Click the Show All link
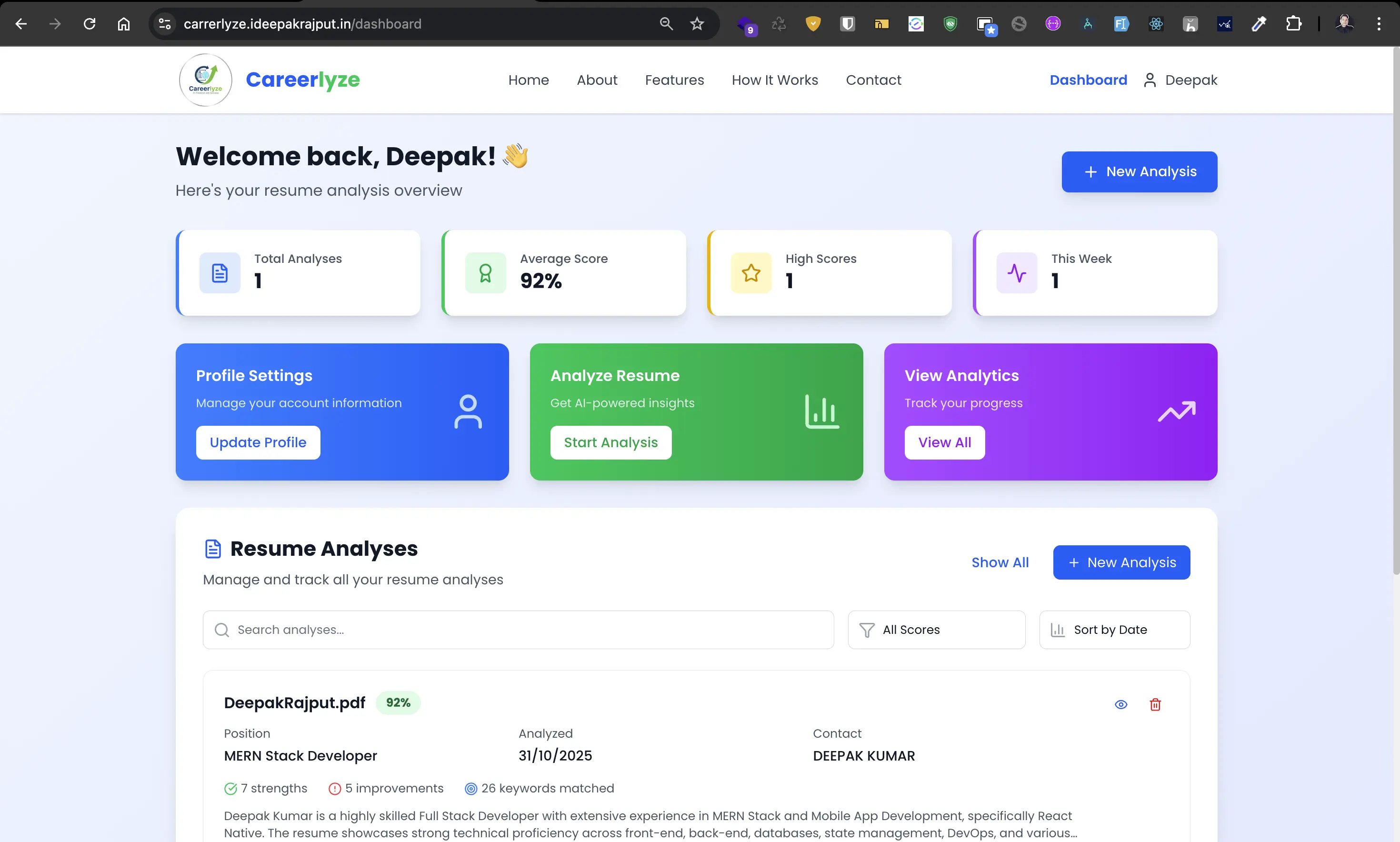1400x842 pixels. coord(1000,563)
